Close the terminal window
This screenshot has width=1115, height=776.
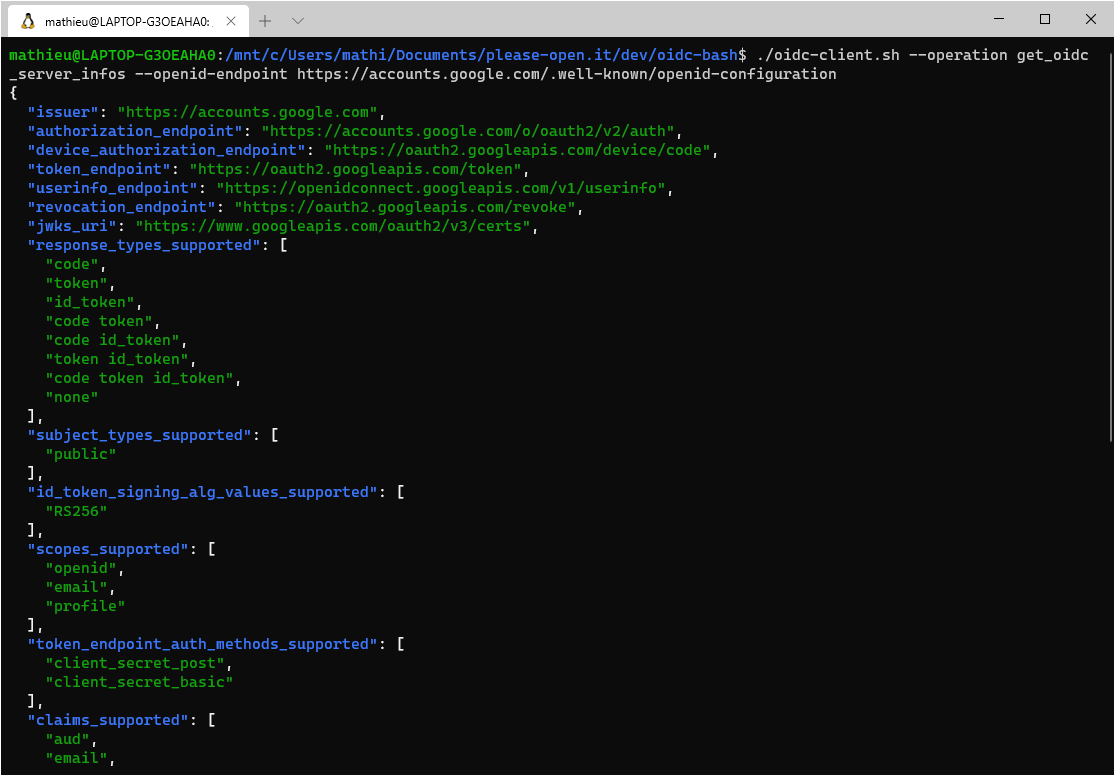(x=1090, y=20)
